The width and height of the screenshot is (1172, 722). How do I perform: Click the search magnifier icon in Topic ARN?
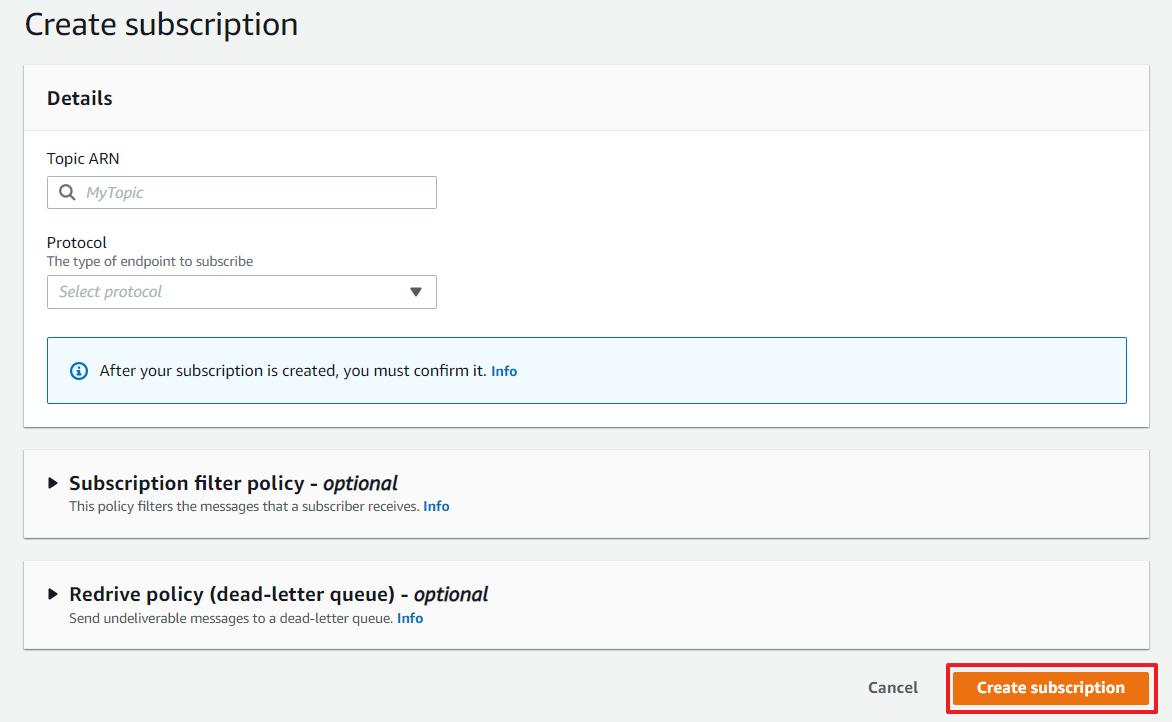click(68, 193)
